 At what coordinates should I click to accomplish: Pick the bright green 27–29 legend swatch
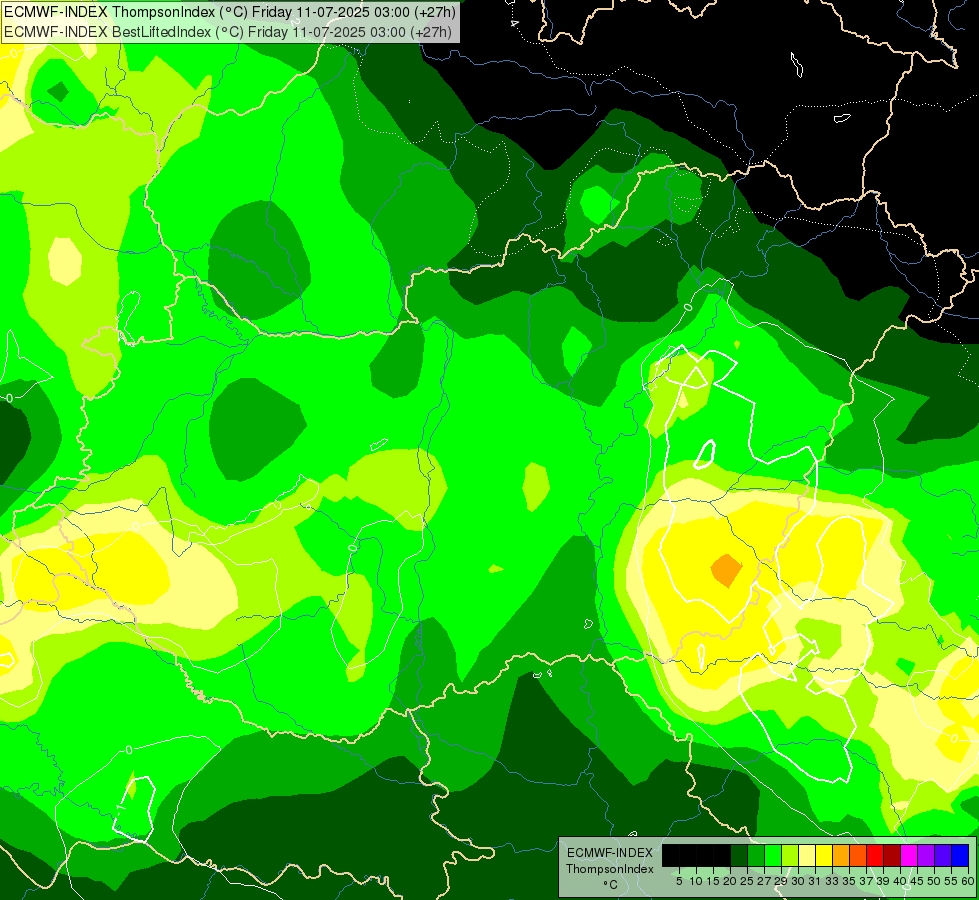(773, 855)
